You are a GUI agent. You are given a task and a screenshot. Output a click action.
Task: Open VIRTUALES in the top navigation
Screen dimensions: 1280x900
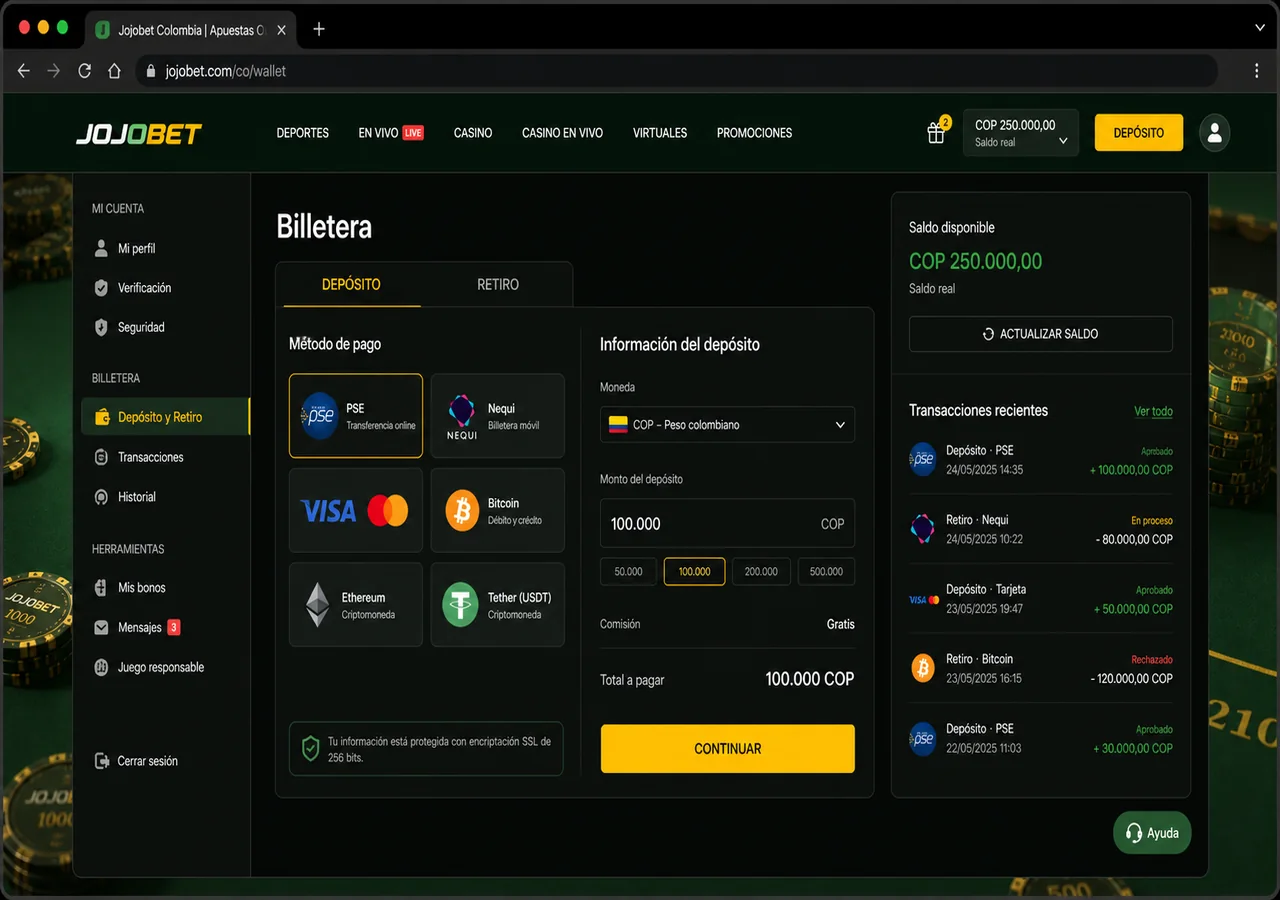660,133
